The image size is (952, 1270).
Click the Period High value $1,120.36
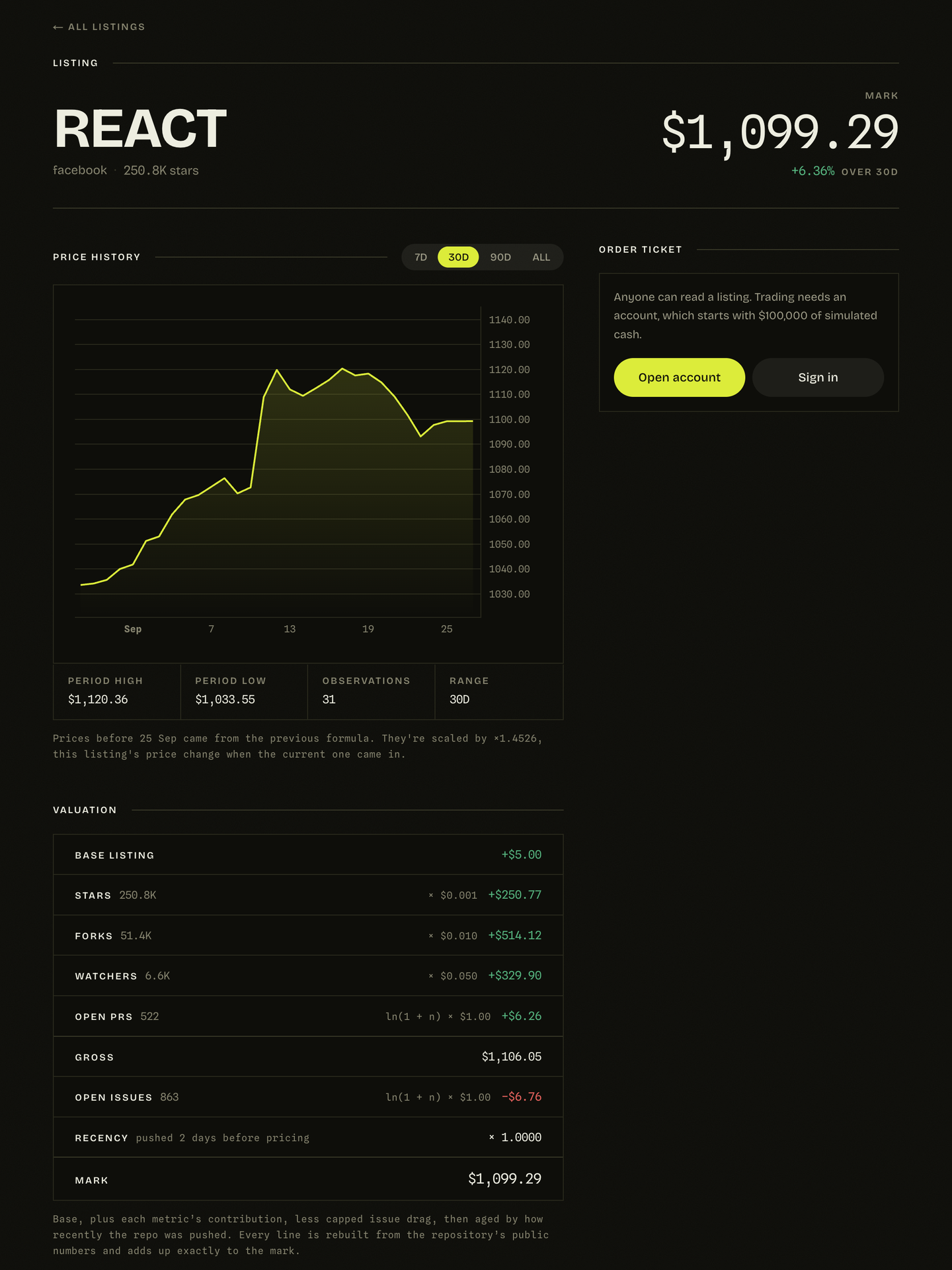coord(98,700)
